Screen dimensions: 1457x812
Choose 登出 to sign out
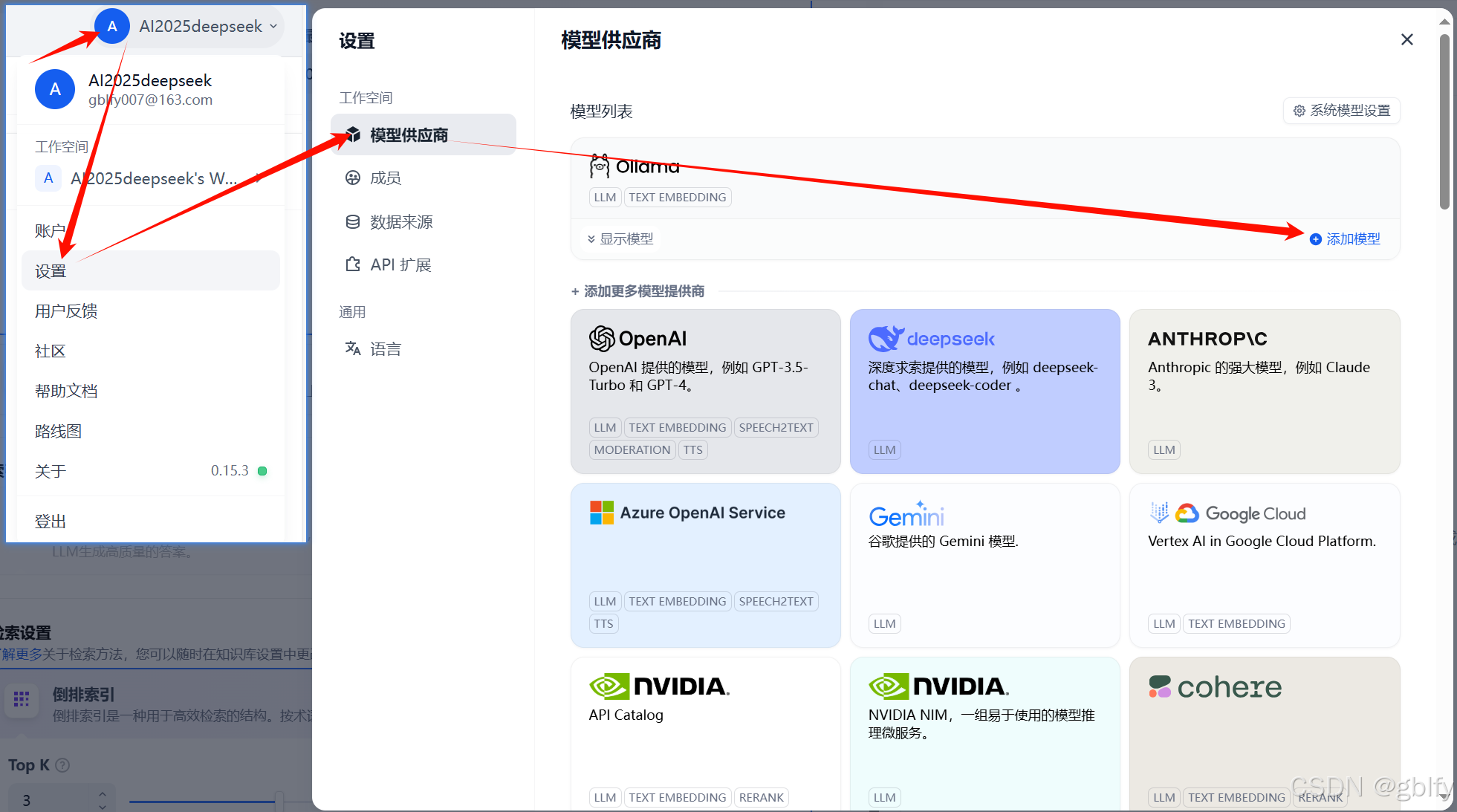click(151, 522)
